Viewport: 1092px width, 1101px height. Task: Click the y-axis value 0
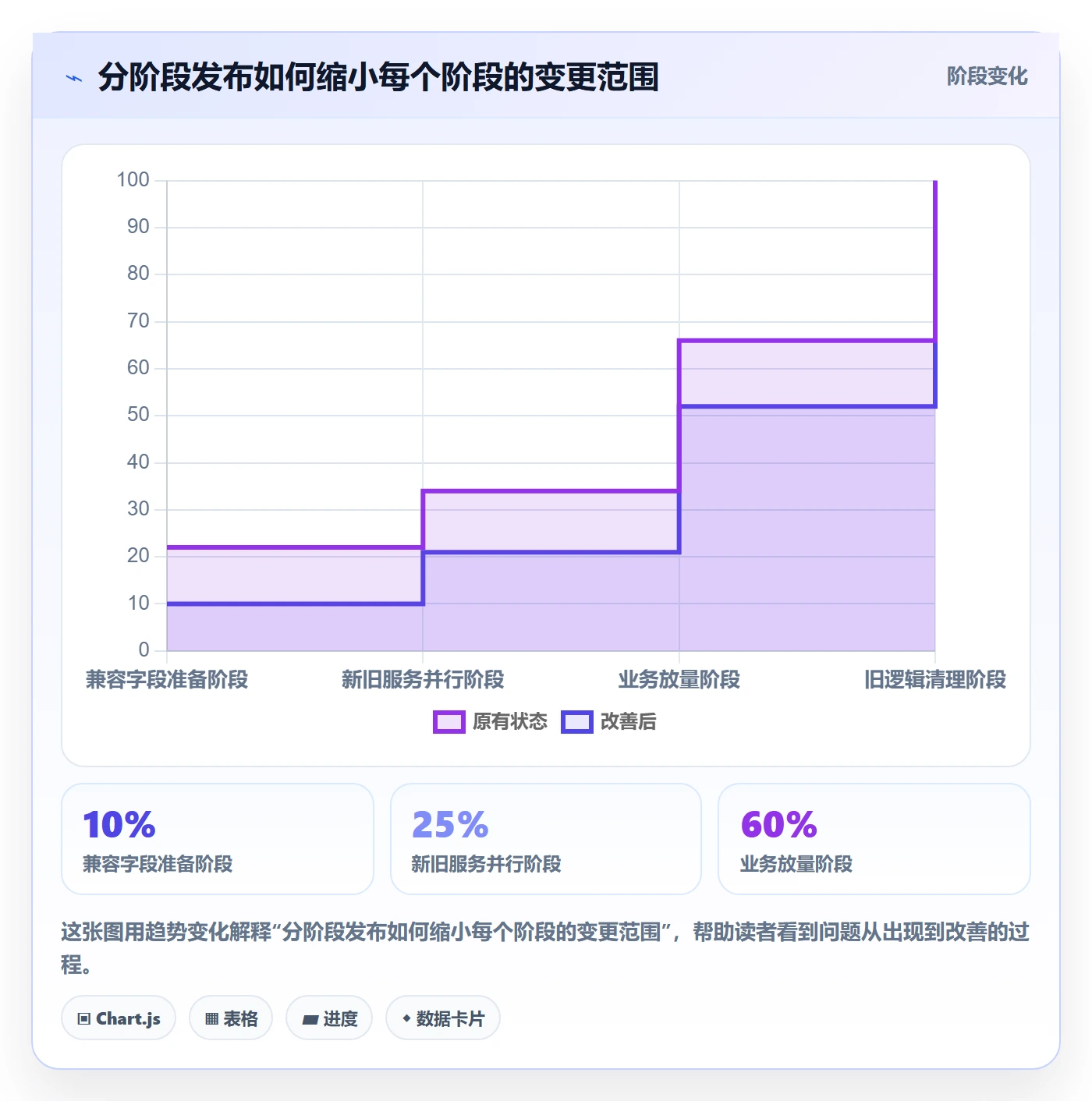(x=144, y=650)
